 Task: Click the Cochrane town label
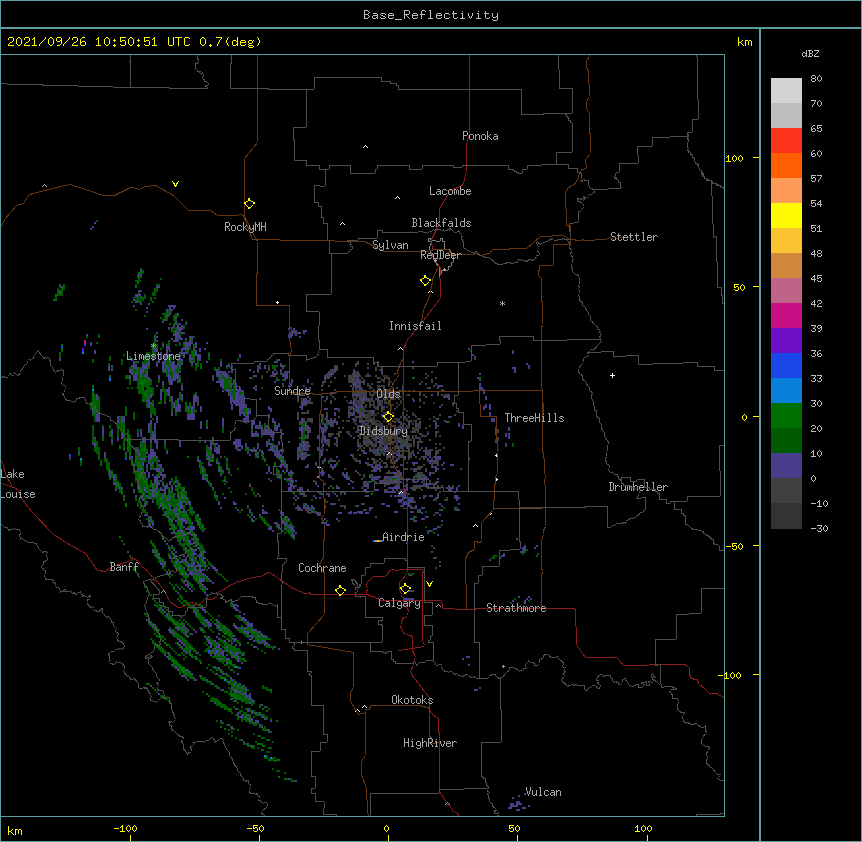click(322, 568)
